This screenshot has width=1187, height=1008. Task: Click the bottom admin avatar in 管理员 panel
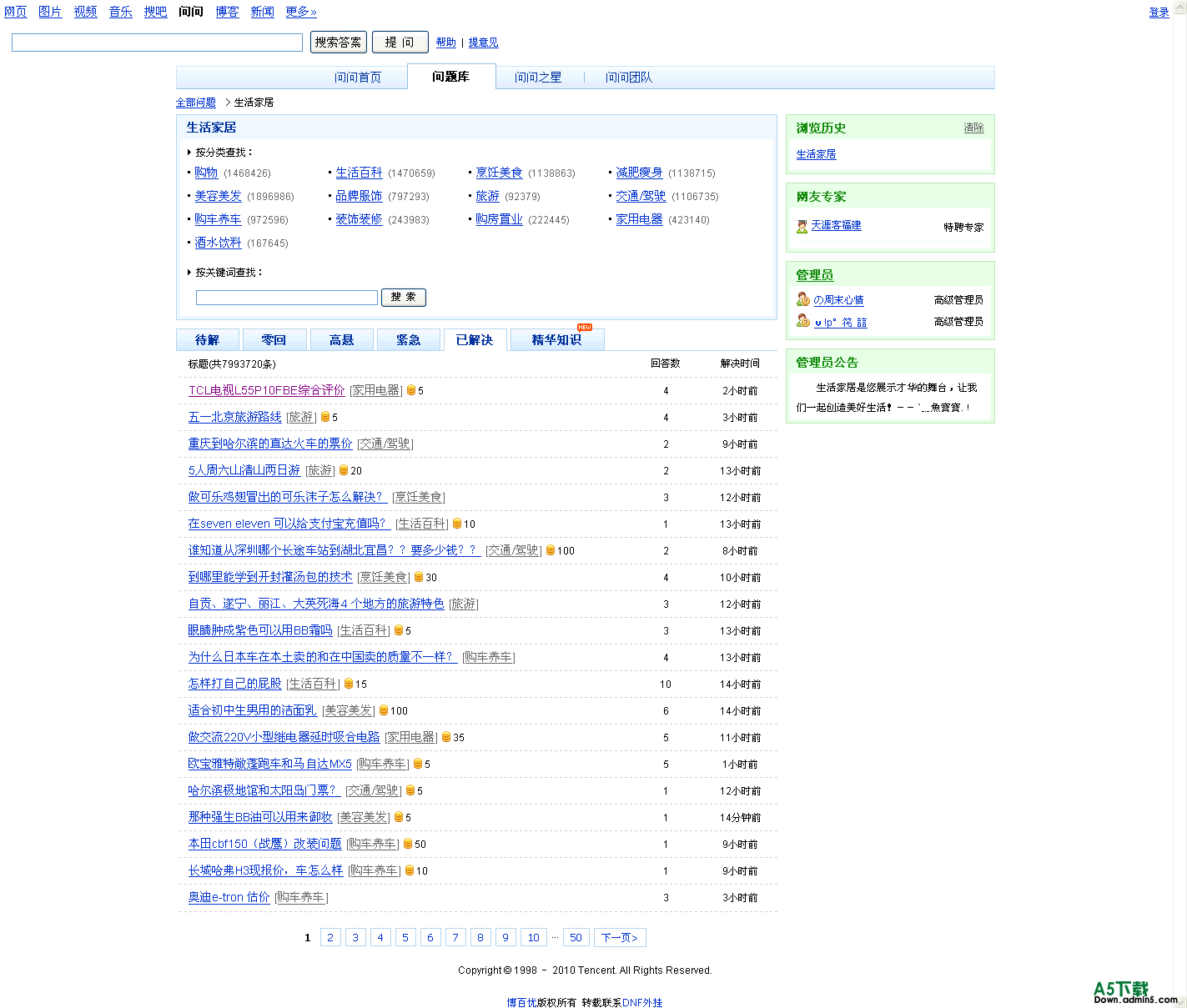[802, 321]
